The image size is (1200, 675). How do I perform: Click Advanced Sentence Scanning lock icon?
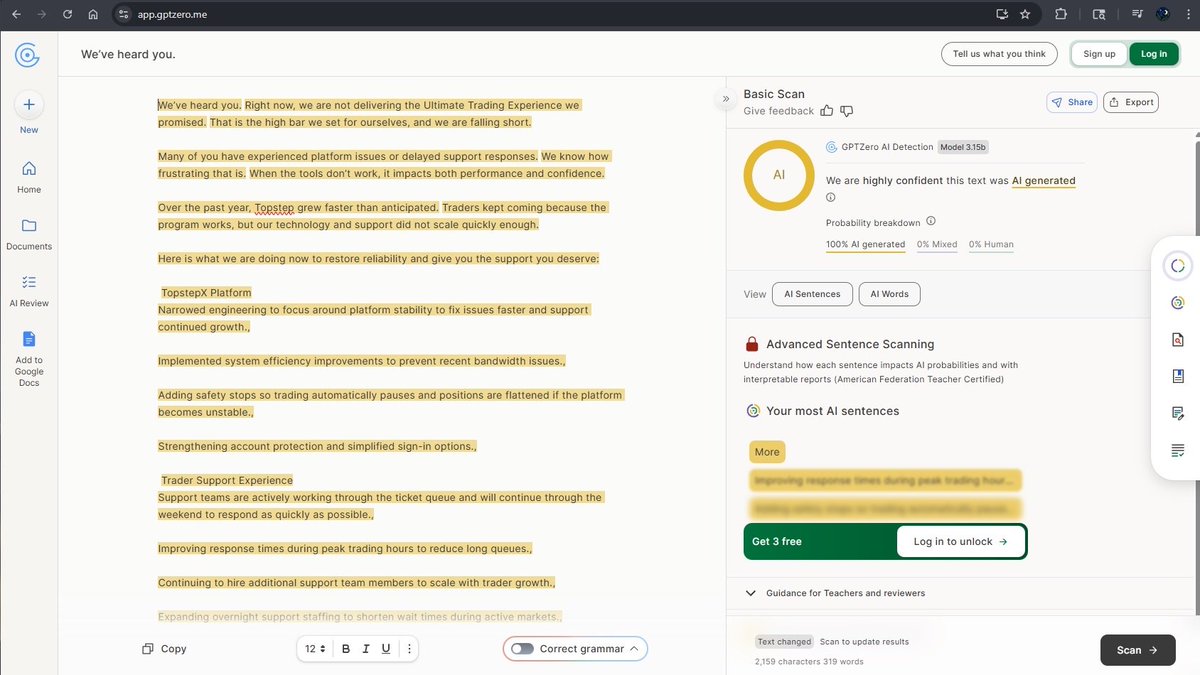[x=752, y=344]
